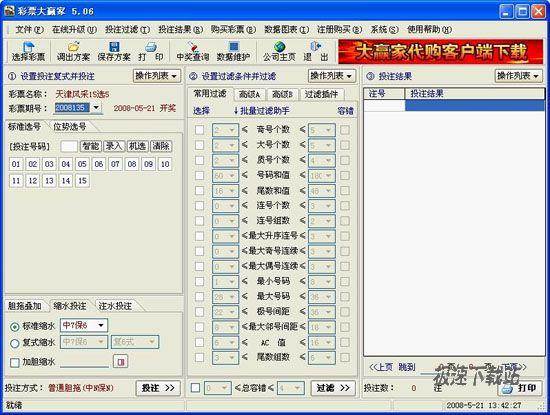Open 操作列表 dropdown in 设置投注复式 panel
The height and width of the screenshot is (415, 550).
click(157, 76)
